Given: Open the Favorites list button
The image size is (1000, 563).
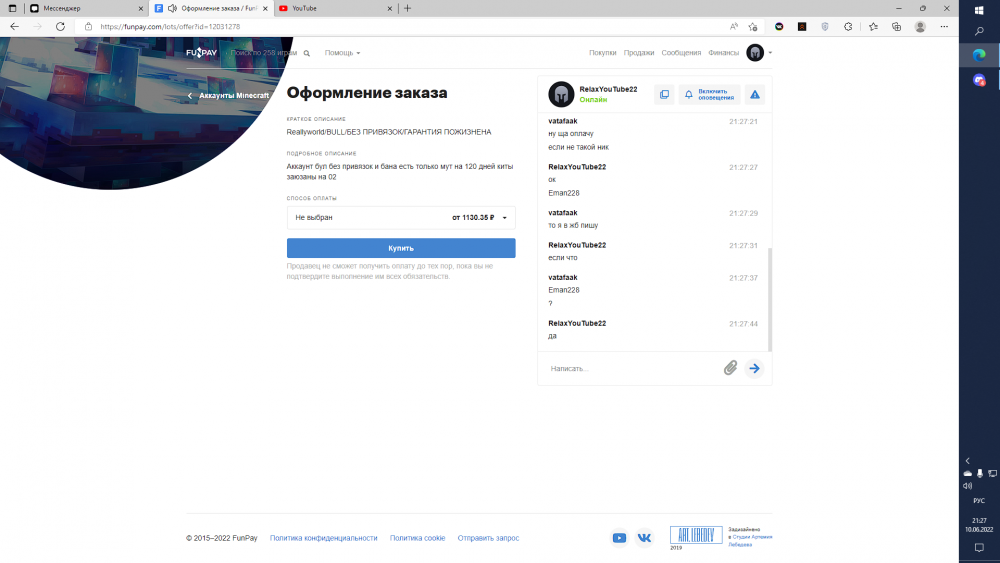Looking at the screenshot, I should click(x=873, y=27).
